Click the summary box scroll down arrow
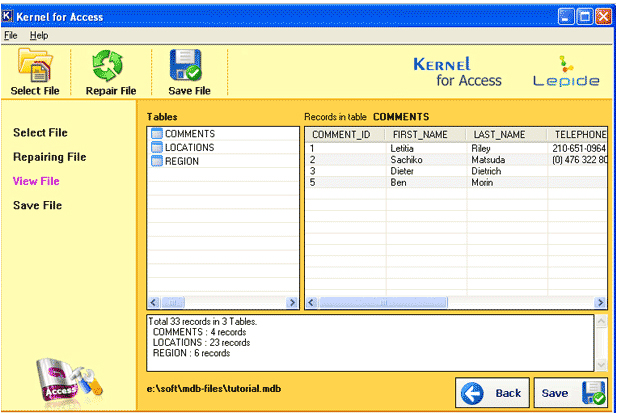 [x=601, y=365]
